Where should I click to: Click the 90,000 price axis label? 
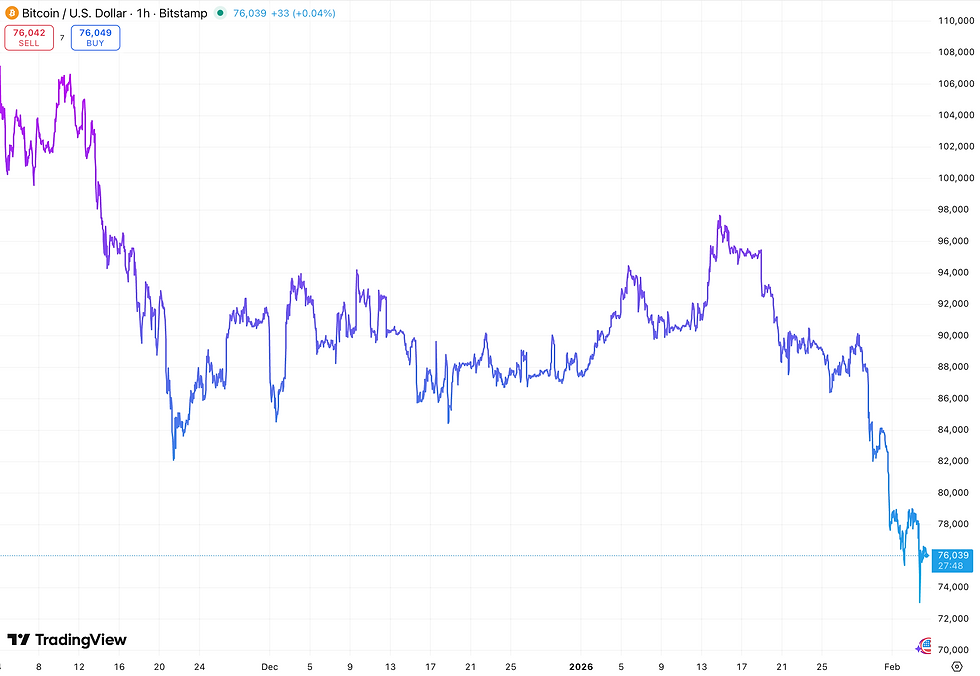click(x=954, y=336)
